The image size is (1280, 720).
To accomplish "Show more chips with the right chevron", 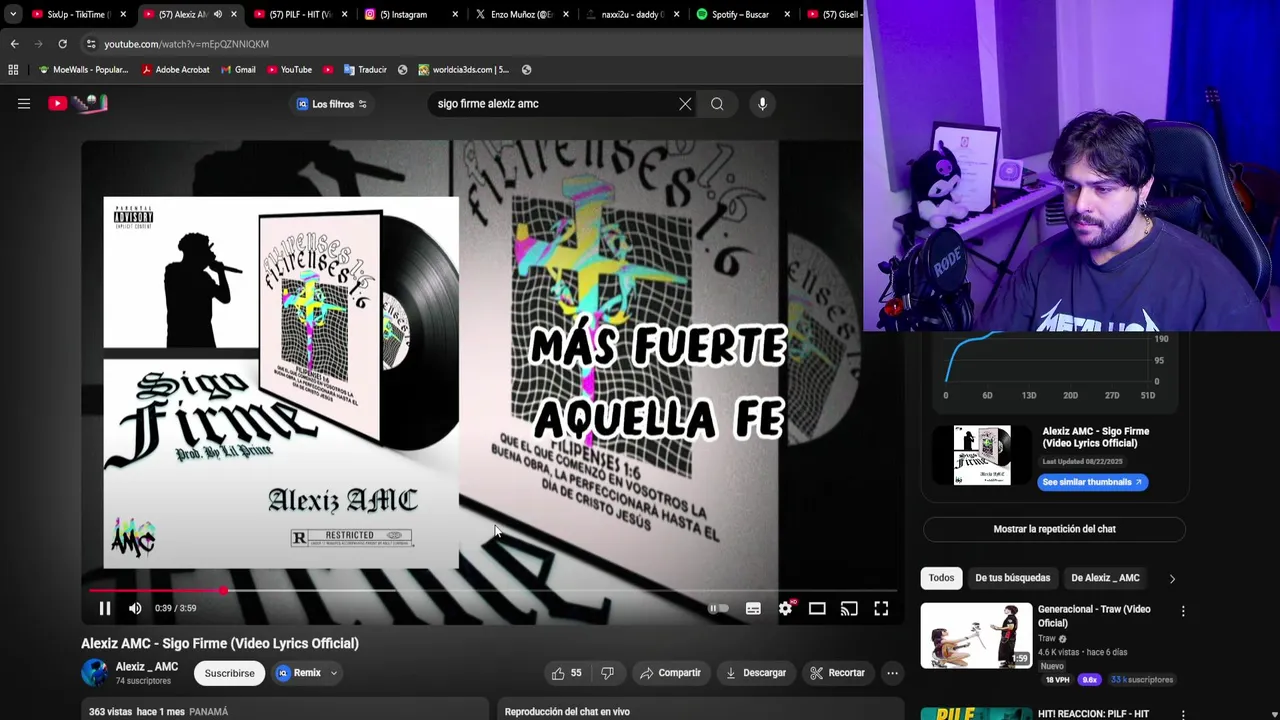I will click(1172, 578).
